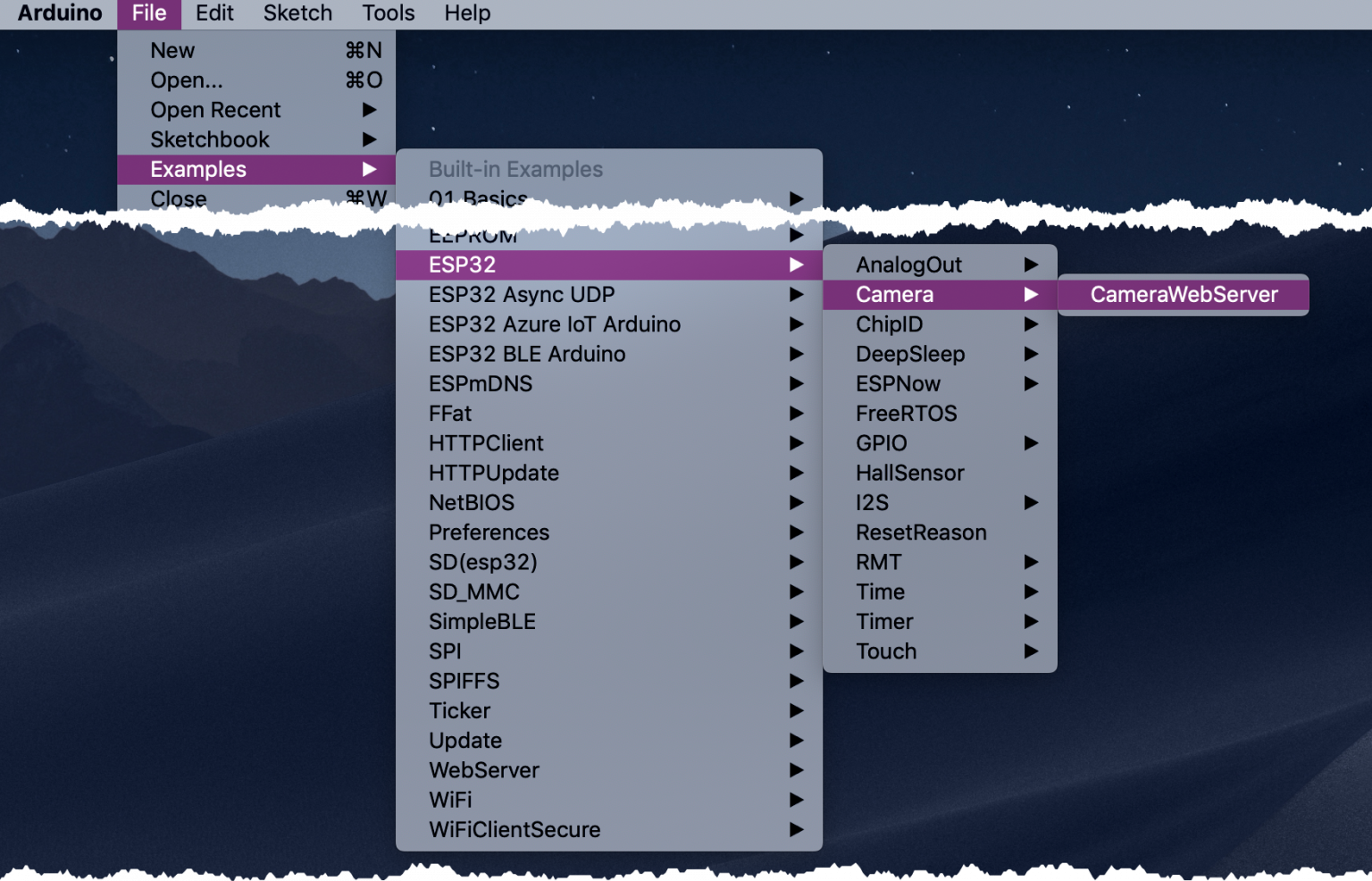Click the Help menu
This screenshot has width=1372, height=881.
(x=467, y=13)
